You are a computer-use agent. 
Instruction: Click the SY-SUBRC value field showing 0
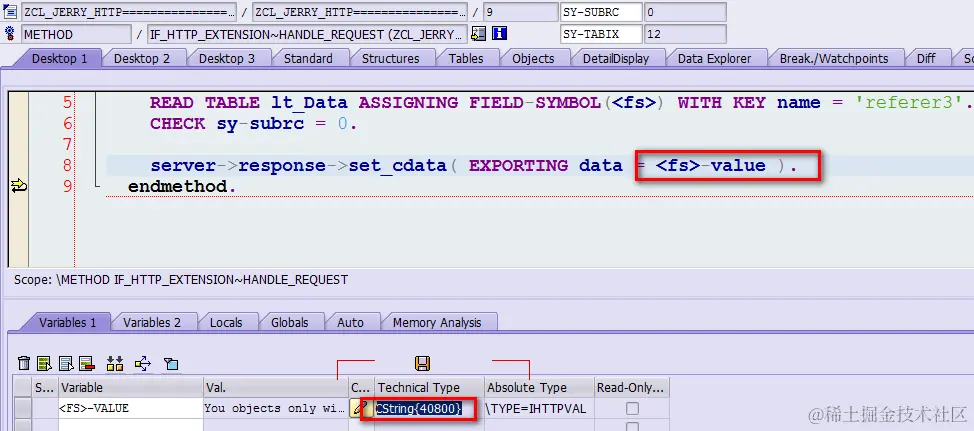[685, 11]
